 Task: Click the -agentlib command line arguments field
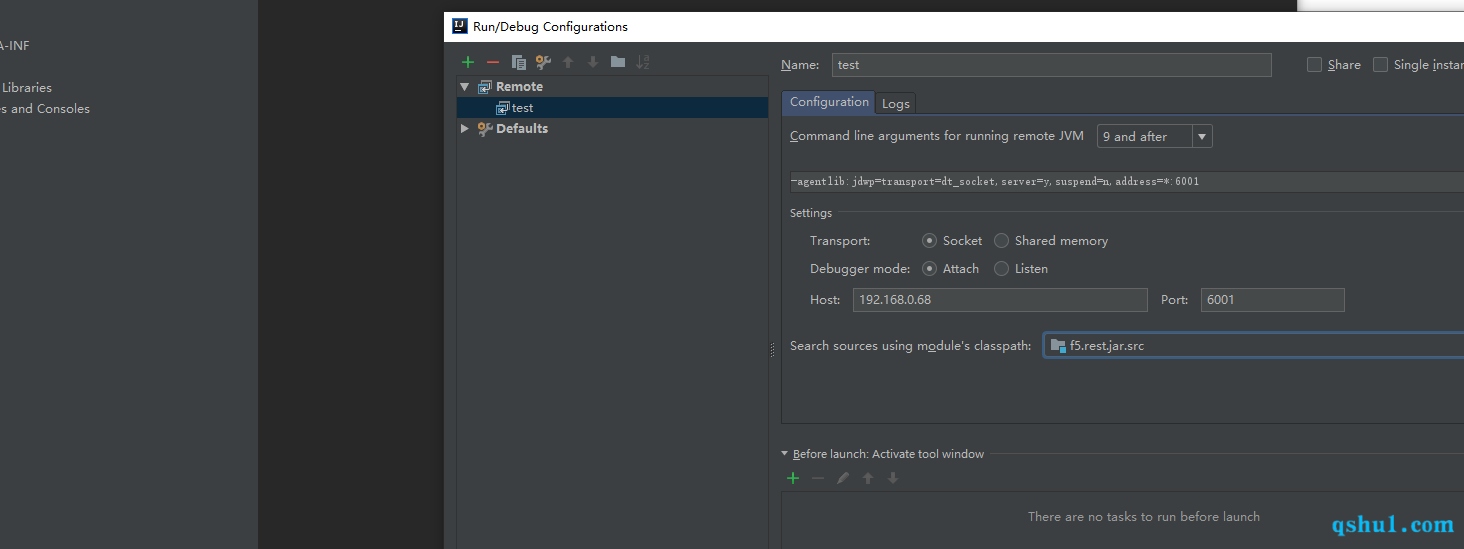pyautogui.click(x=1126, y=182)
